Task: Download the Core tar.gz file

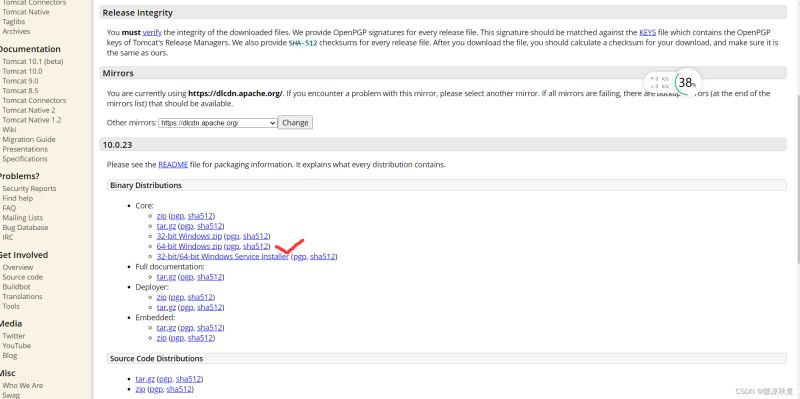Action: [166, 226]
